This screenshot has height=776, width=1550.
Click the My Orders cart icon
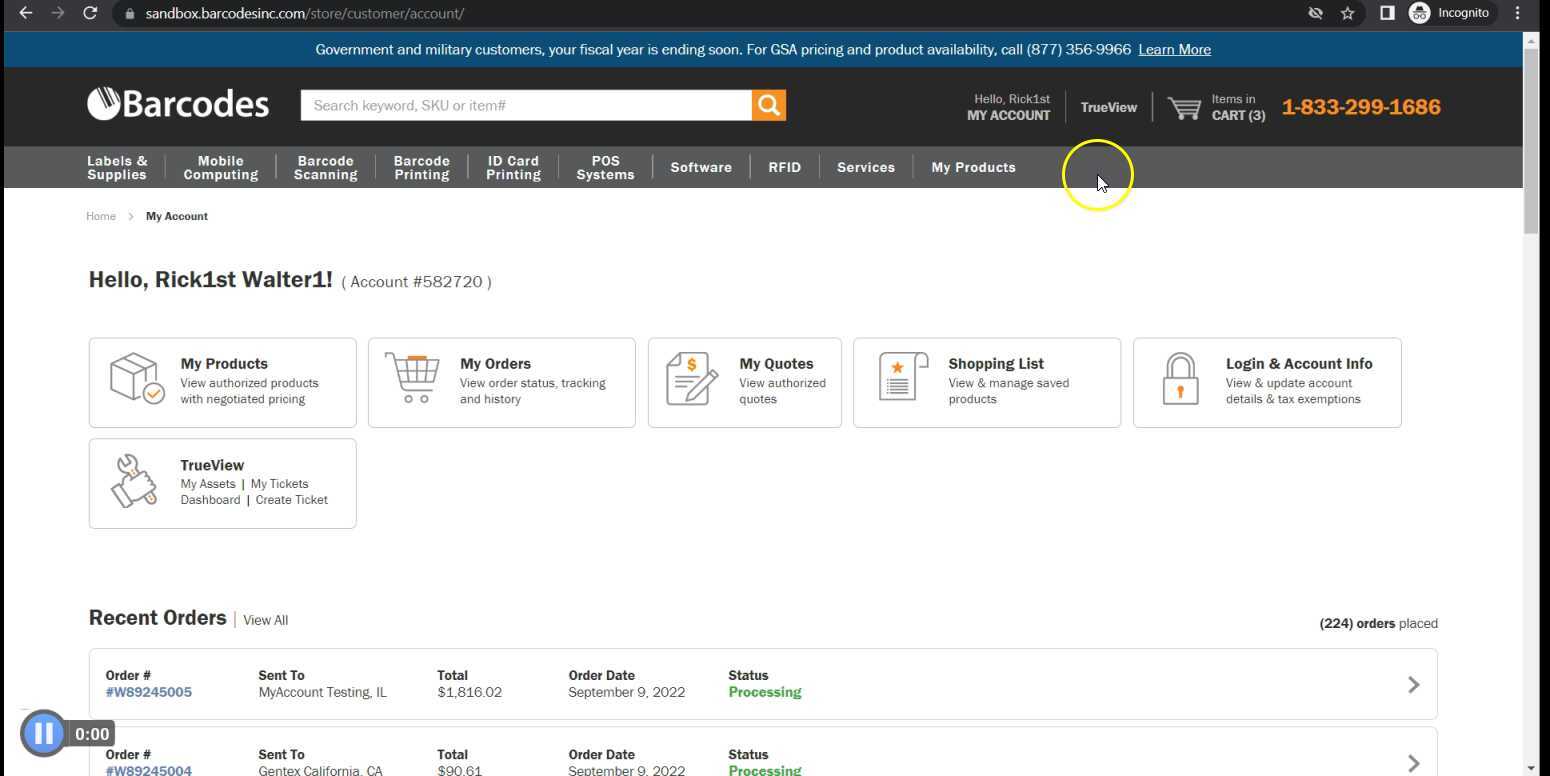click(x=414, y=379)
